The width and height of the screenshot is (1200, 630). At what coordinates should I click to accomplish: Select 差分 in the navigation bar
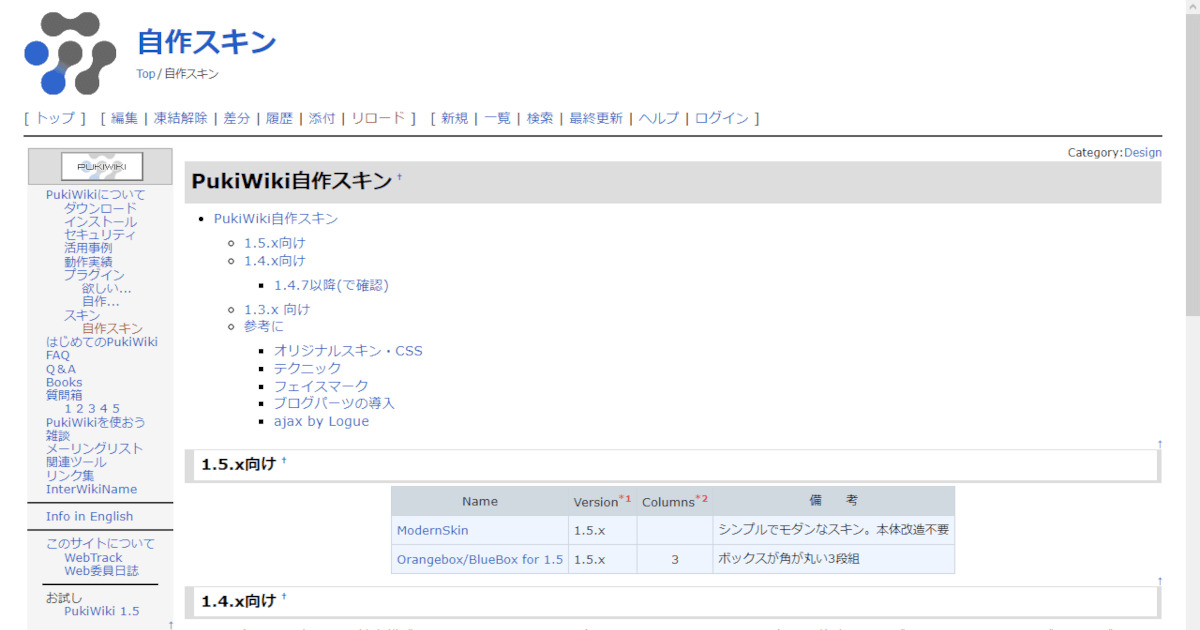click(237, 118)
